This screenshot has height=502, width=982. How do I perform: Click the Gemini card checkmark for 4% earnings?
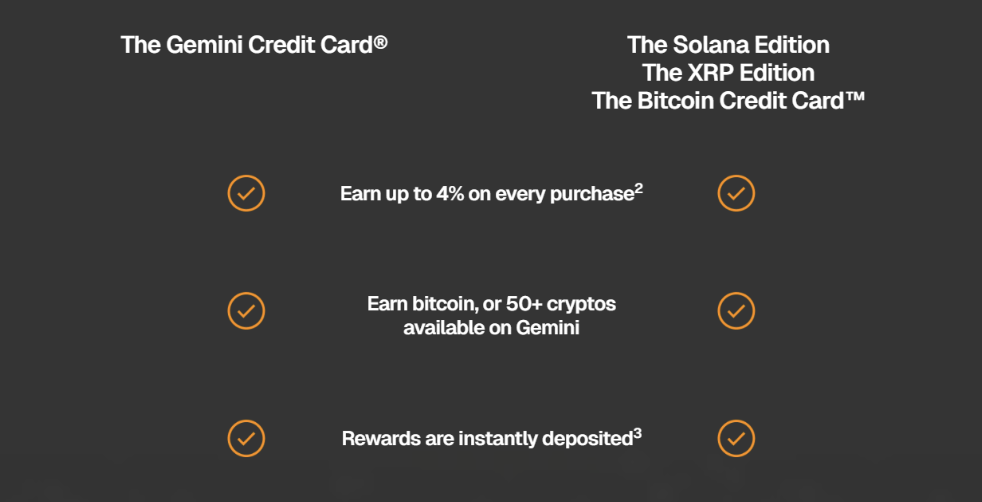pyautogui.click(x=246, y=192)
